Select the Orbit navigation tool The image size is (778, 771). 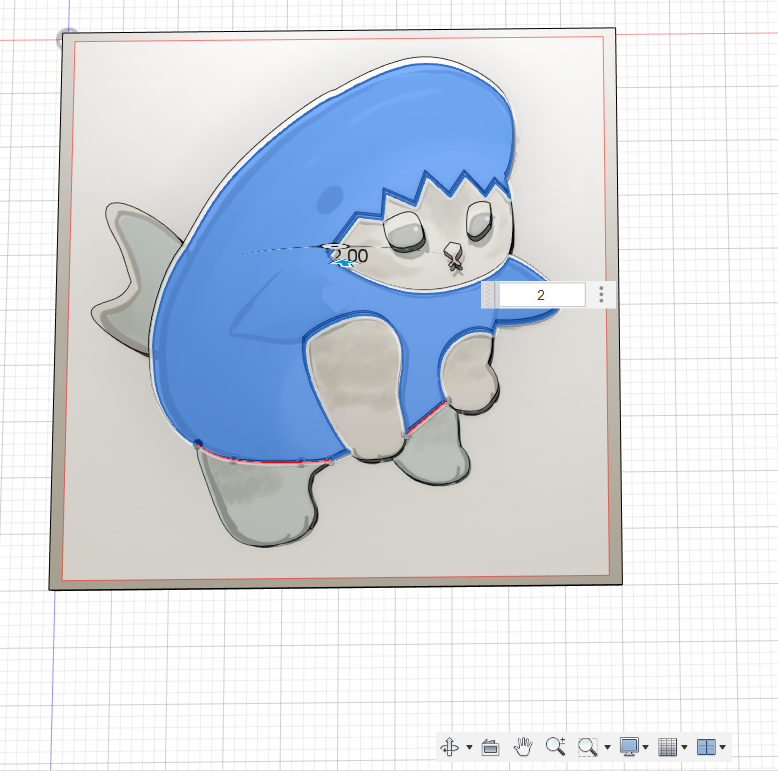point(450,747)
